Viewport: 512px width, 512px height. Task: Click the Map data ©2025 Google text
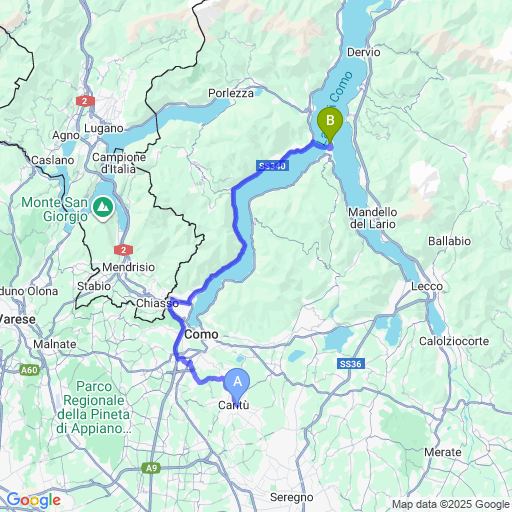[x=451, y=504]
